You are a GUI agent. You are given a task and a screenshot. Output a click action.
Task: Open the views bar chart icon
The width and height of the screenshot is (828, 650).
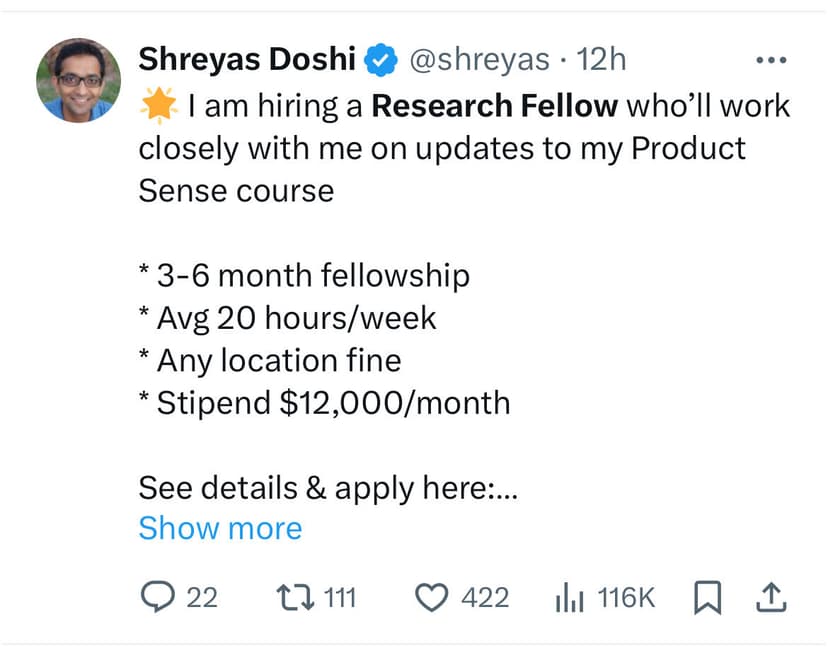[569, 598]
